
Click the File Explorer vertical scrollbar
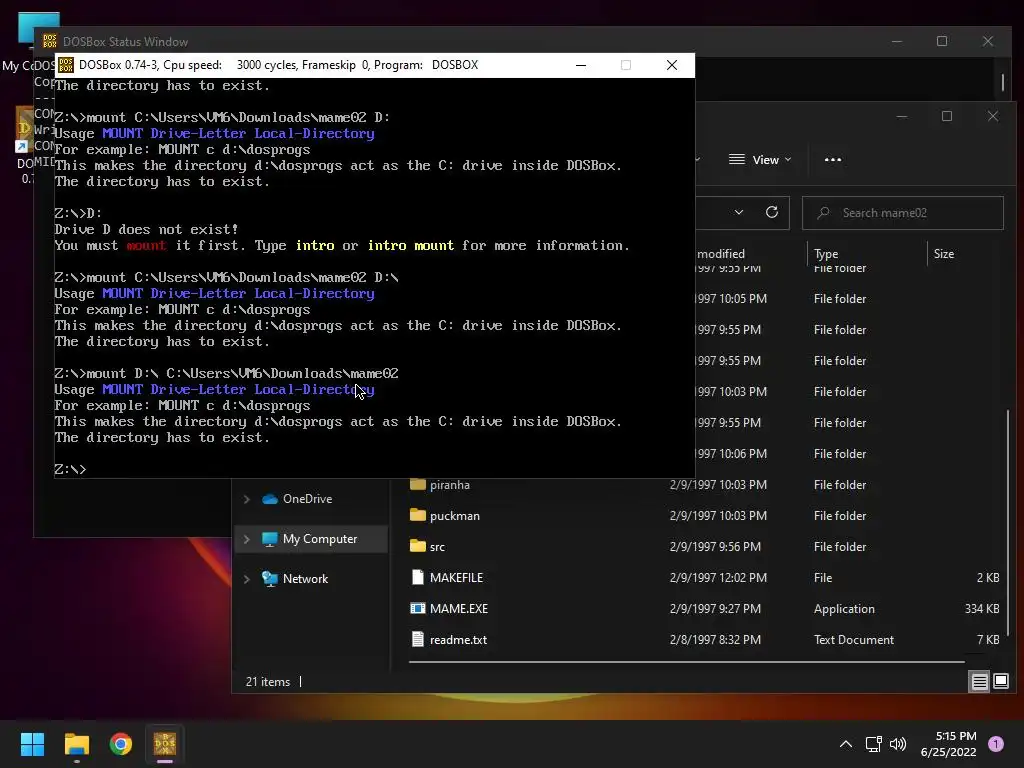click(x=1008, y=522)
